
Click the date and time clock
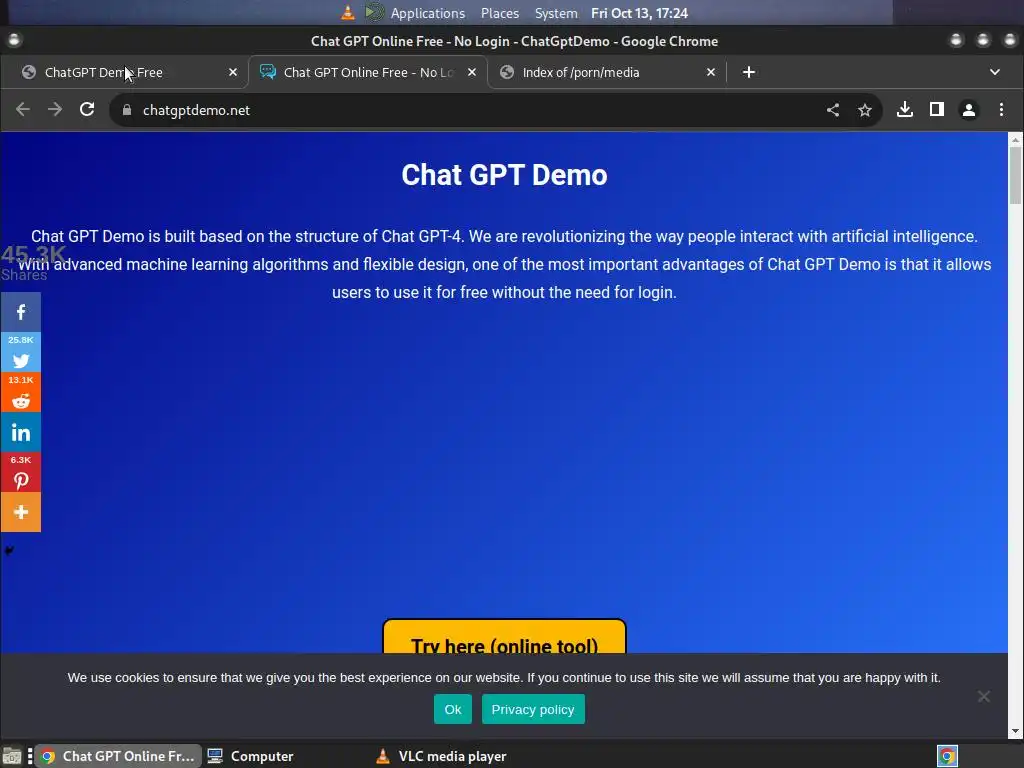tap(639, 13)
